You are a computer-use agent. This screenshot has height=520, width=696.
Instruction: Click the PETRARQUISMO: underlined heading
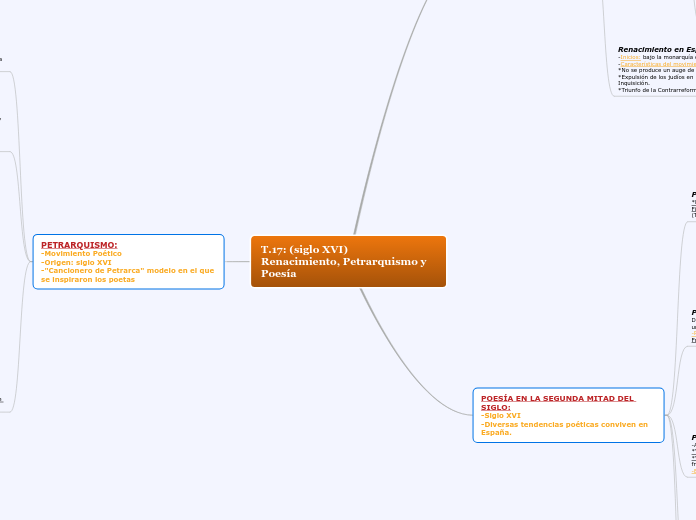point(79,245)
